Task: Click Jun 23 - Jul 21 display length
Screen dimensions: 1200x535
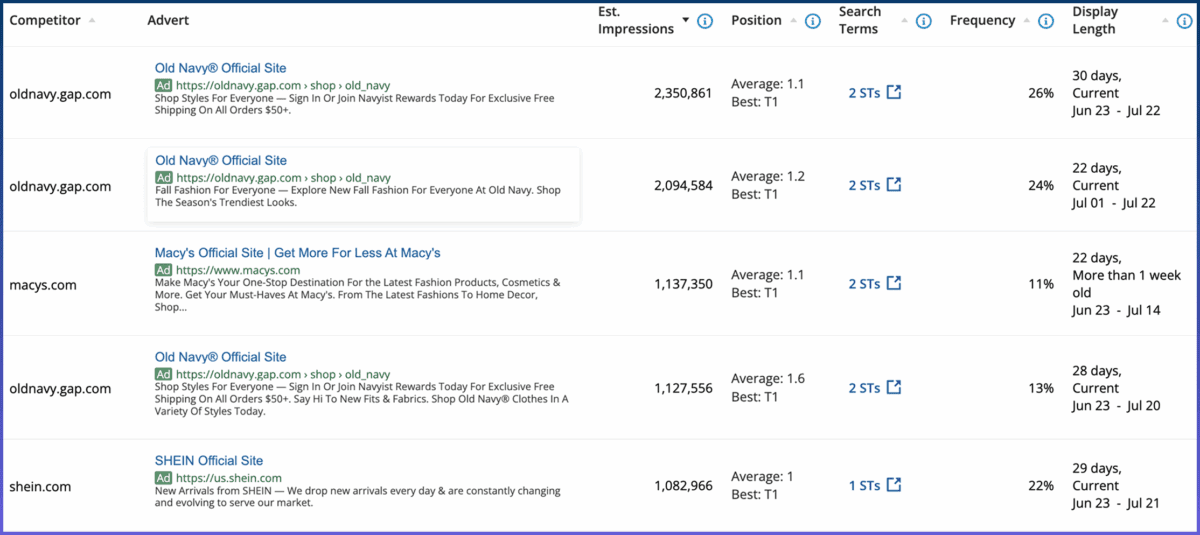Action: pyautogui.click(x=1116, y=503)
